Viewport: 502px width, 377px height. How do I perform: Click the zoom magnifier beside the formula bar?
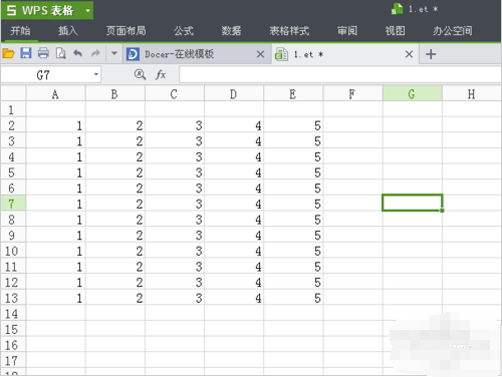pos(140,75)
